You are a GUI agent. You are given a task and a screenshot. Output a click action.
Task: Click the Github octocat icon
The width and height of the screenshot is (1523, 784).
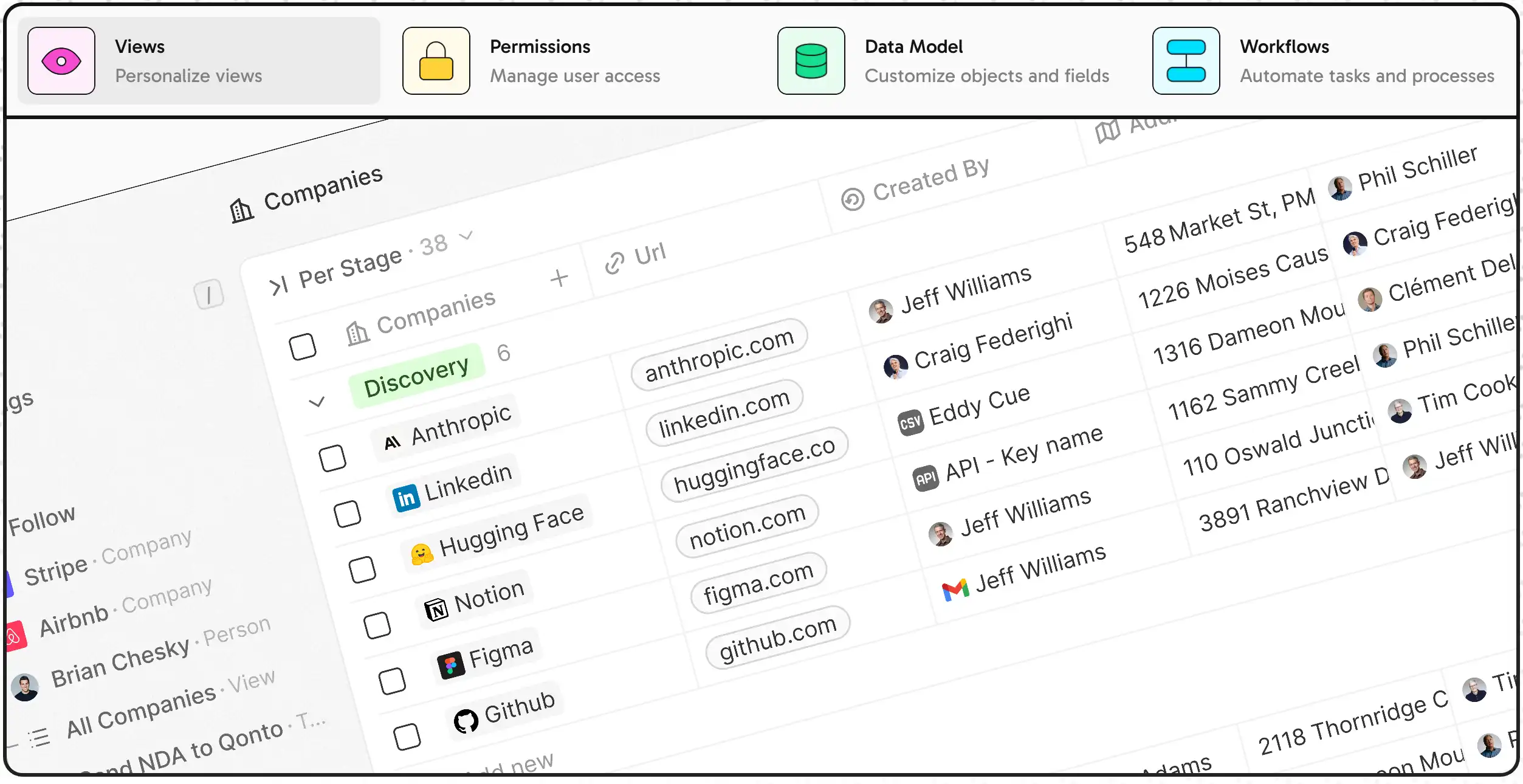tap(466, 721)
